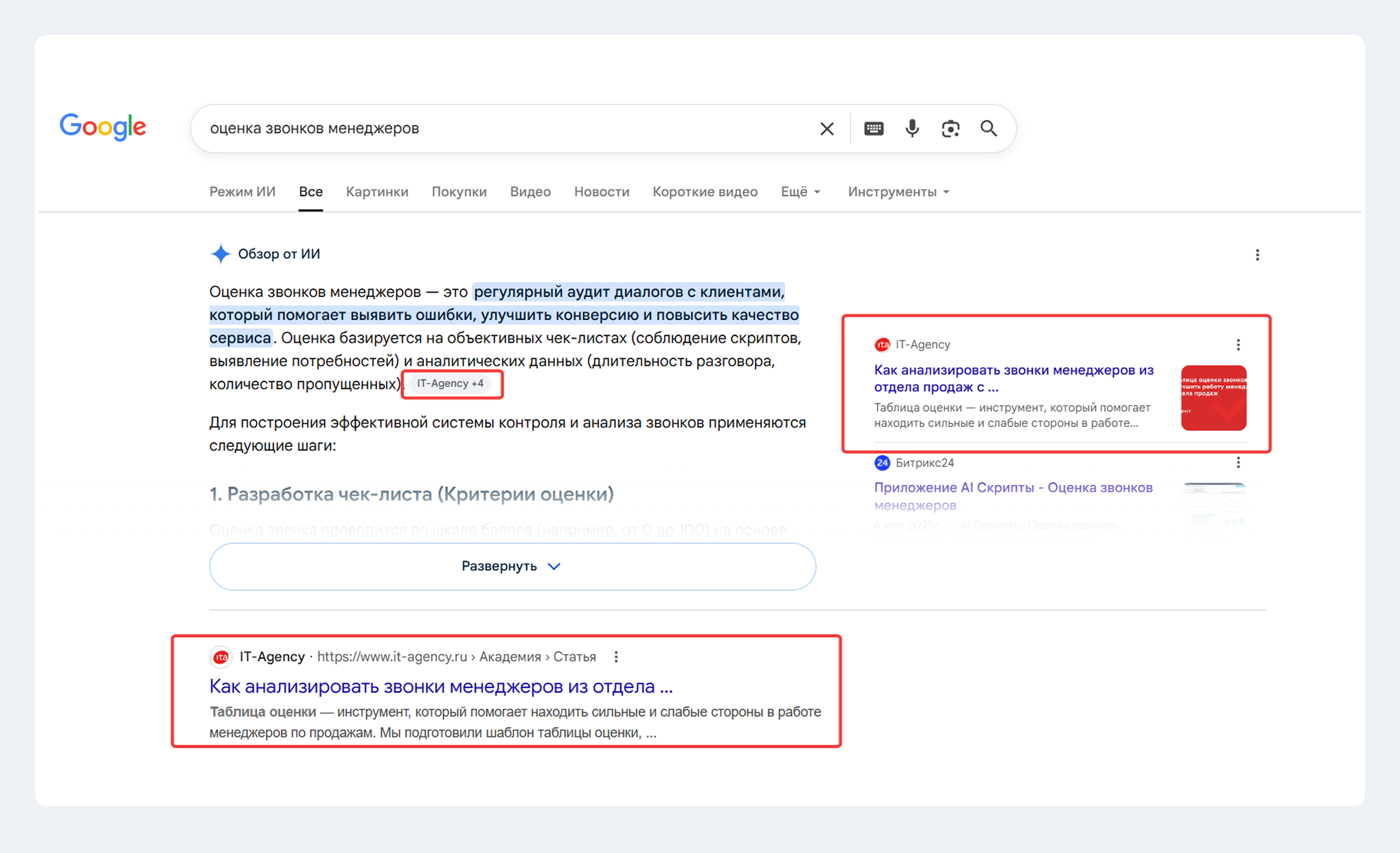Click IT-Agency favicon in organic result
The height and width of the screenshot is (853, 1400).
220,657
